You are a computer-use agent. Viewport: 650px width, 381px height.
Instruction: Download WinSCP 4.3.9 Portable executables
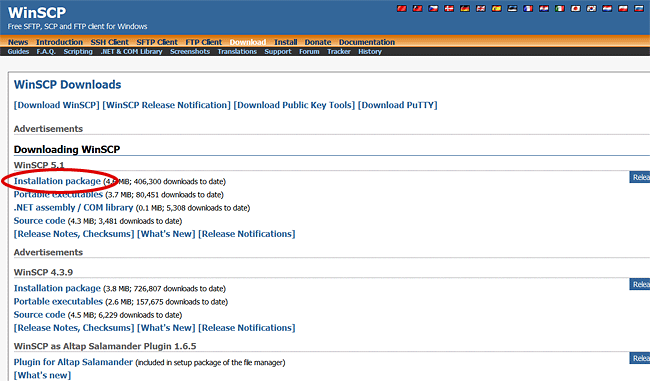point(58,301)
